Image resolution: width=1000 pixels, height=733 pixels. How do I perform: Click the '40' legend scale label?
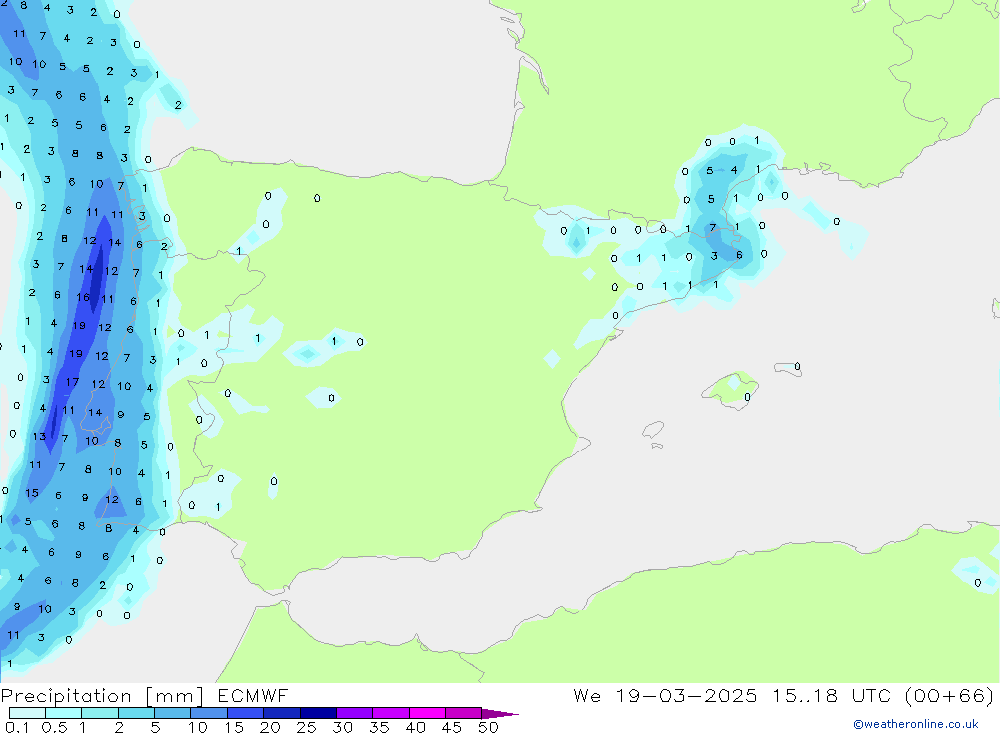415,727
